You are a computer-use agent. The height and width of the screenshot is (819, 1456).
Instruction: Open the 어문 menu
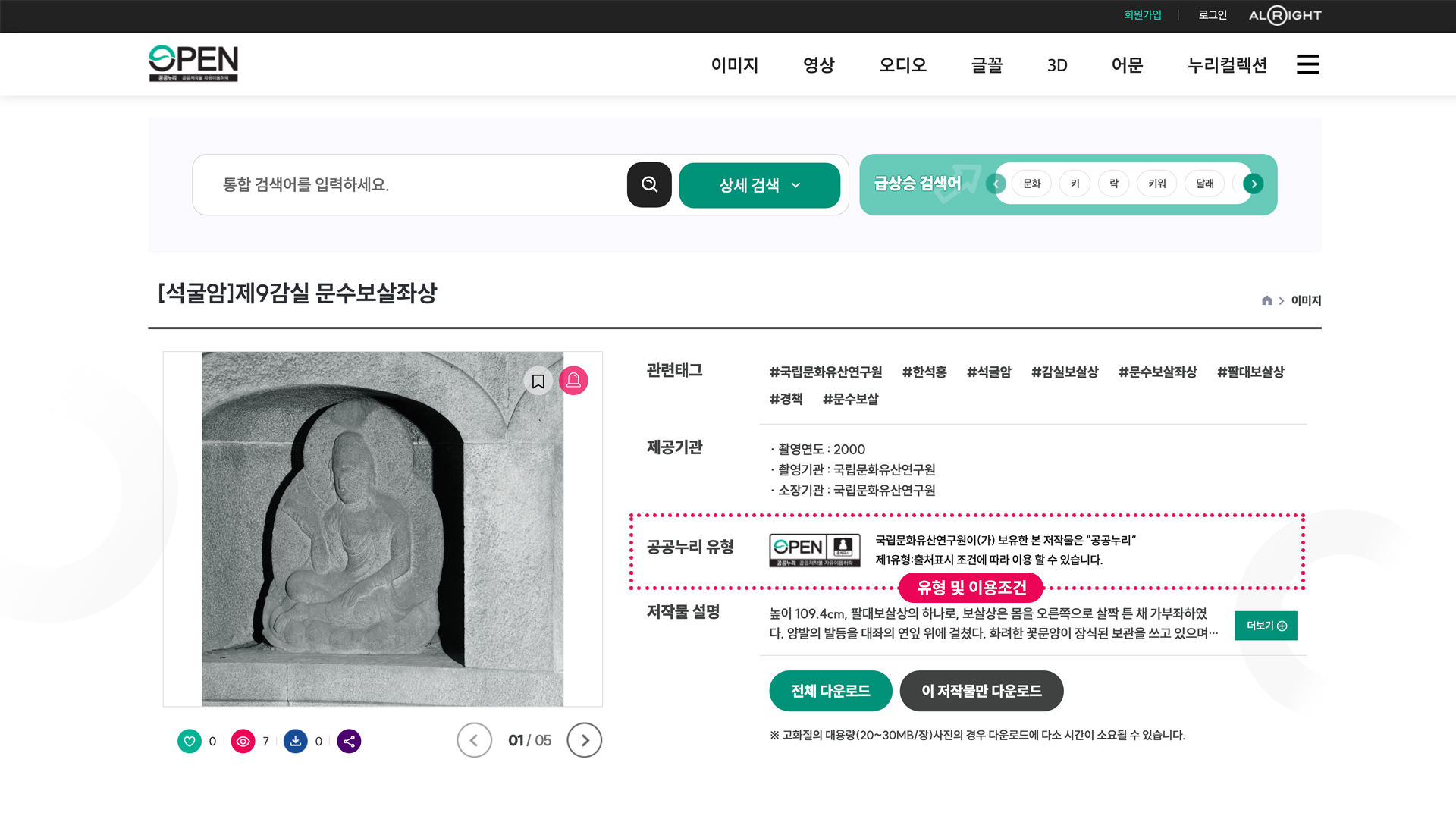1128,65
